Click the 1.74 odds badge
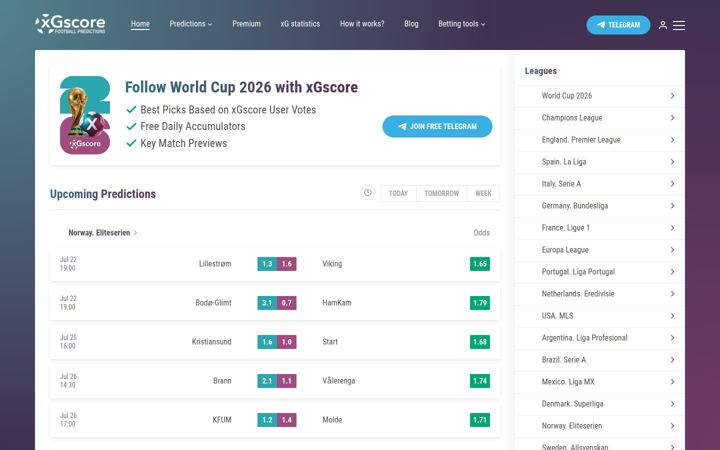The width and height of the screenshot is (720, 450). pos(480,381)
